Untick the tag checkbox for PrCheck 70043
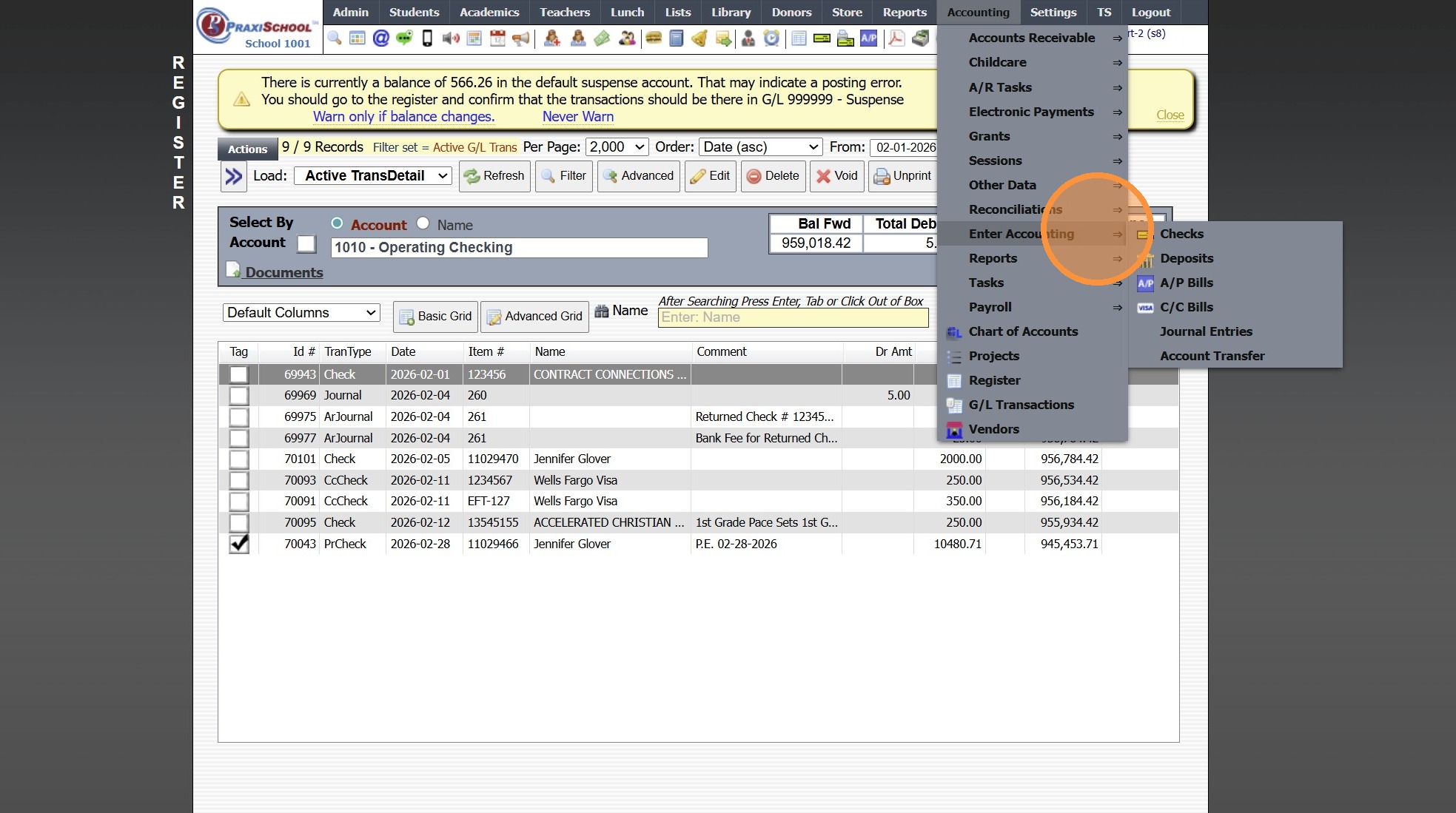The width and height of the screenshot is (1456, 813). click(238, 544)
